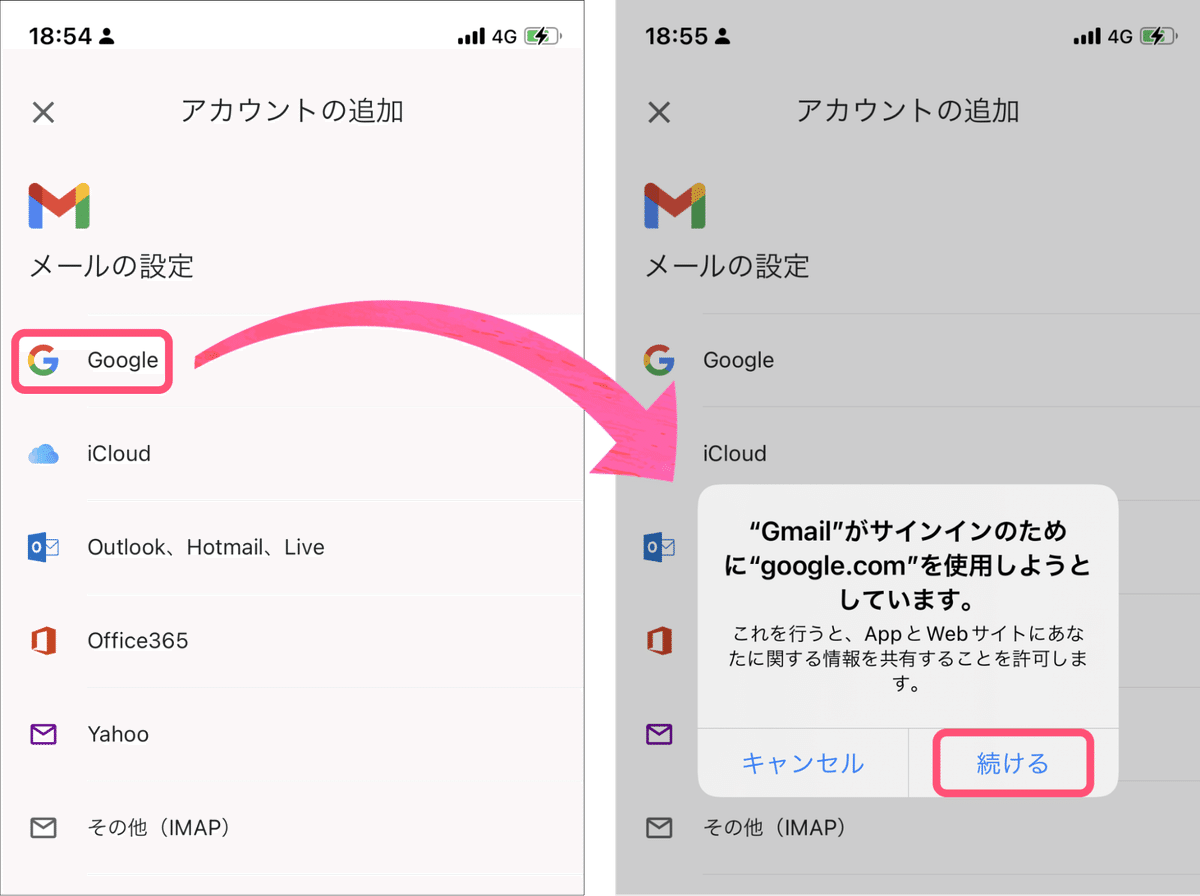Choose Outlook、Hotmail、Live in left screen

pyautogui.click(x=206, y=547)
